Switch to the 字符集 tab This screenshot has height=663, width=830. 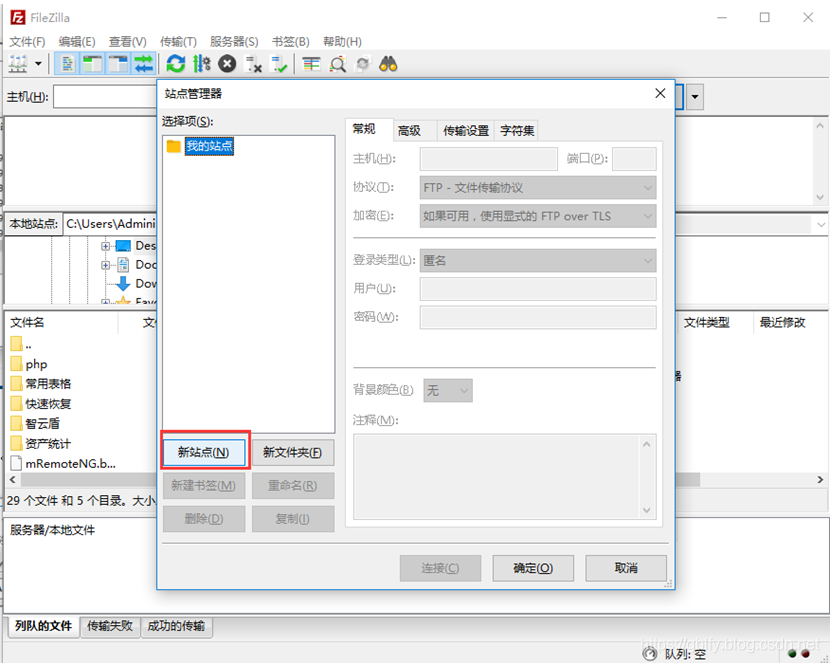(517, 131)
